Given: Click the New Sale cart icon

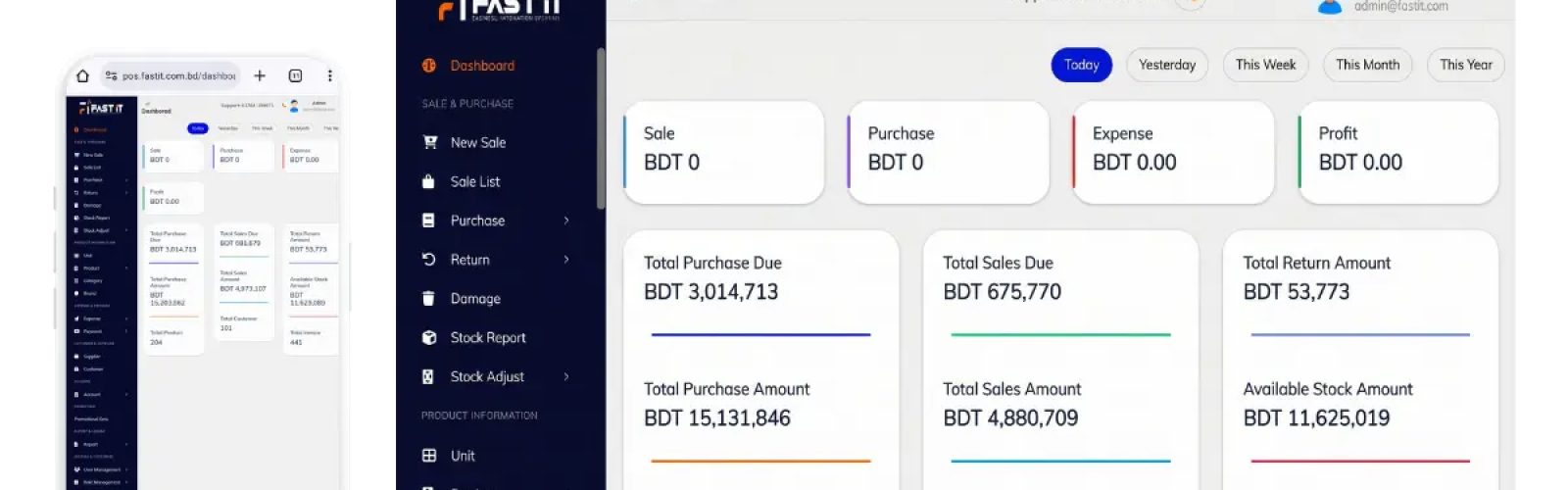Looking at the screenshot, I should [429, 142].
